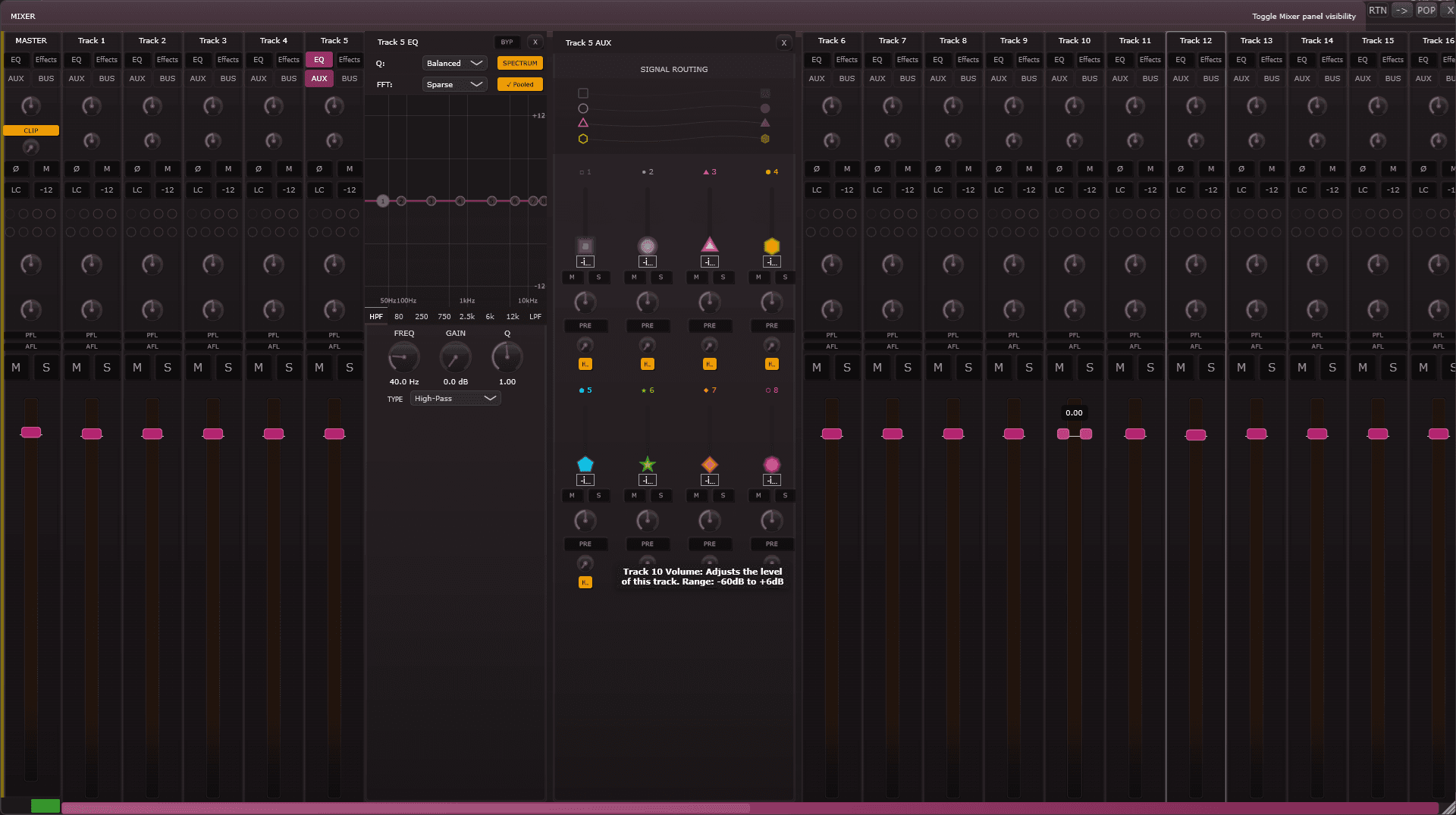Bypass the Track 5 EQ with BYP
This screenshot has height=815, width=1456.
point(507,42)
